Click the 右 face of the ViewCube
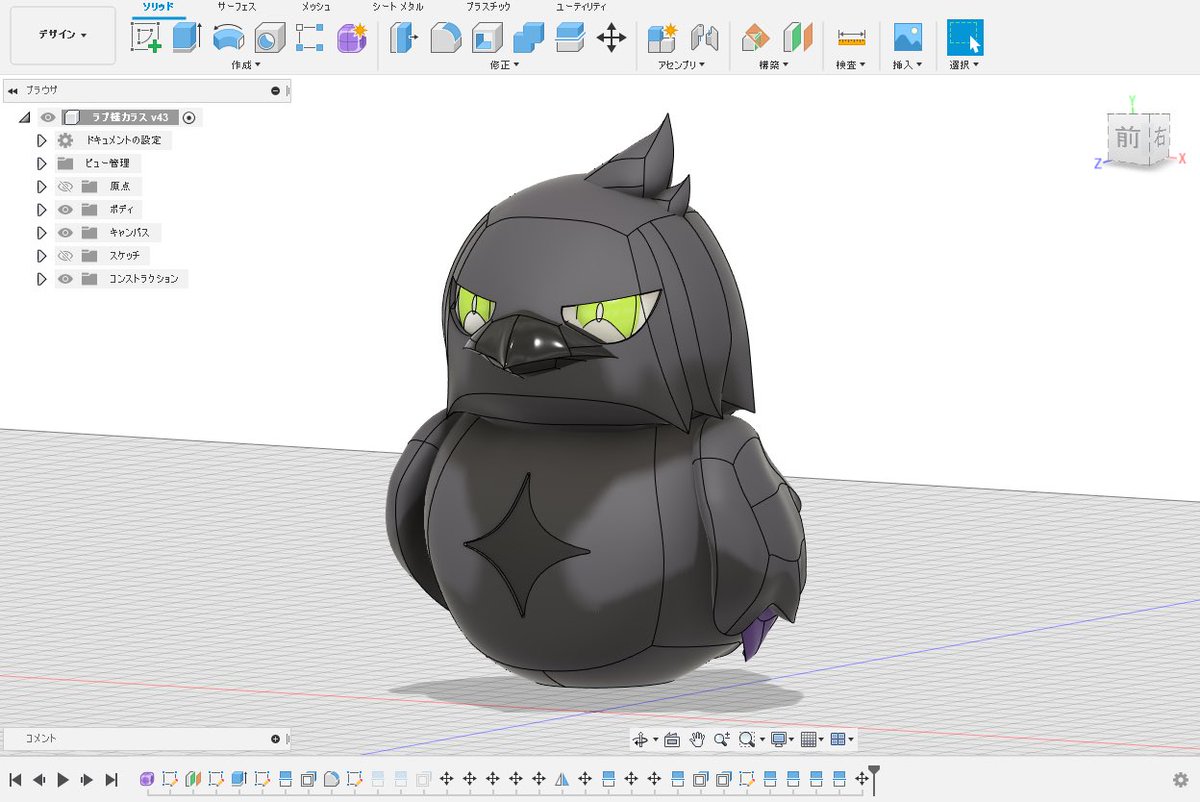 1160,137
